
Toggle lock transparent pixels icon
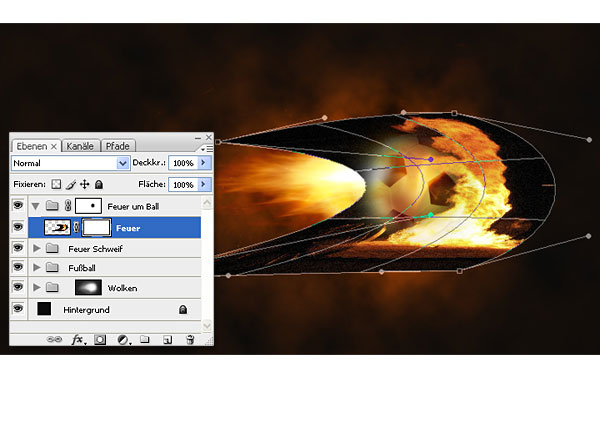tap(56, 184)
